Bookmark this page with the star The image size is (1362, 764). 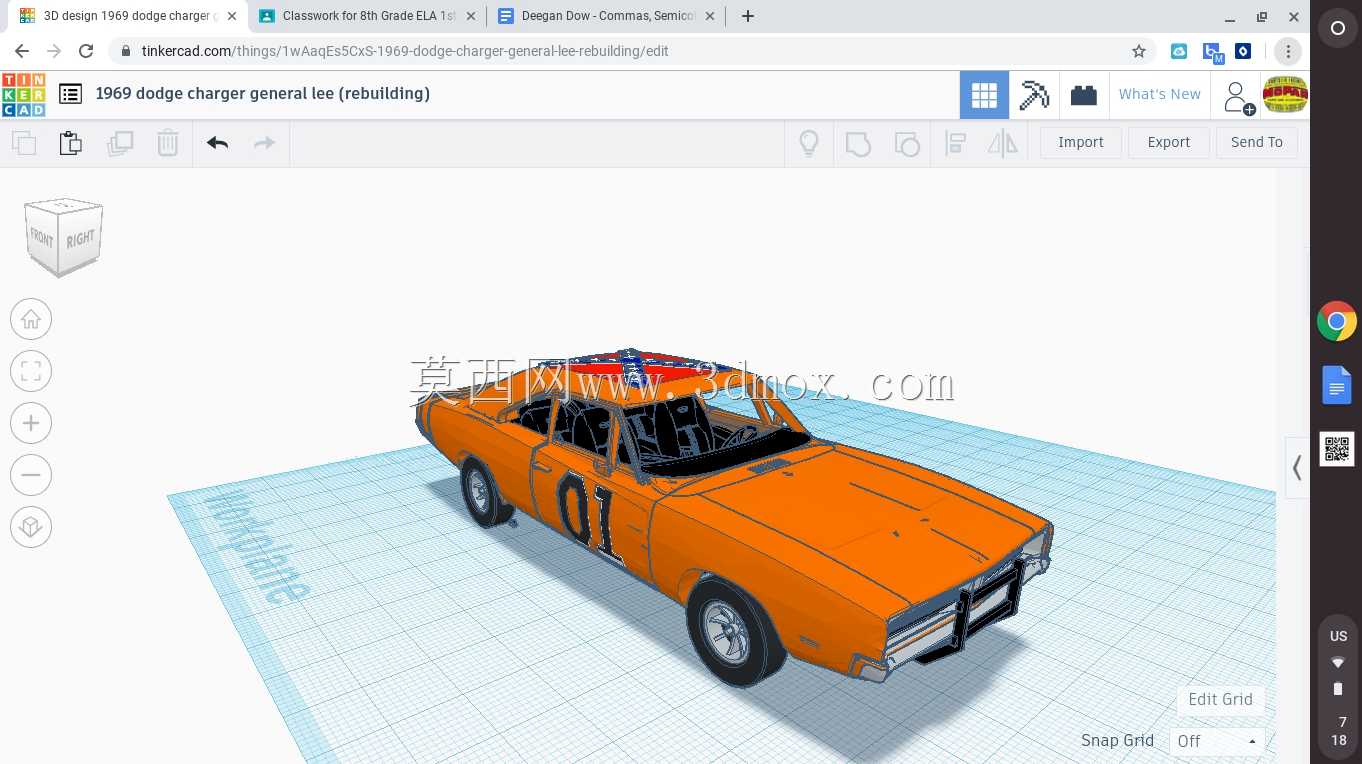pyautogui.click(x=1139, y=51)
